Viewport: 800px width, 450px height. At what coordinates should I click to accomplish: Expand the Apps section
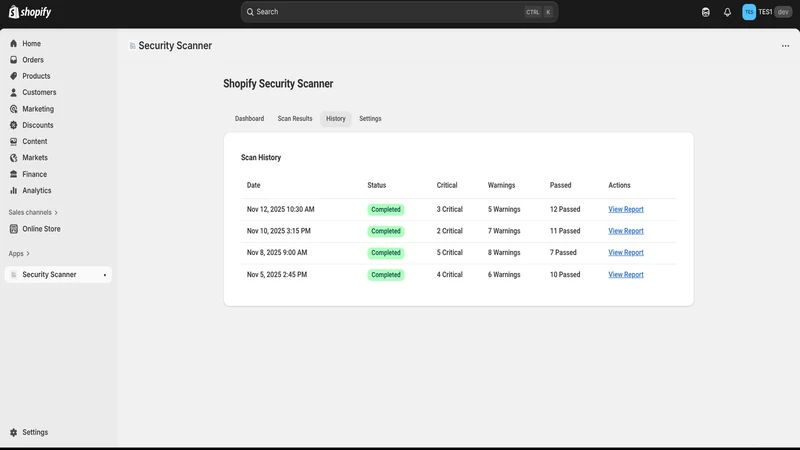pyautogui.click(x=19, y=254)
